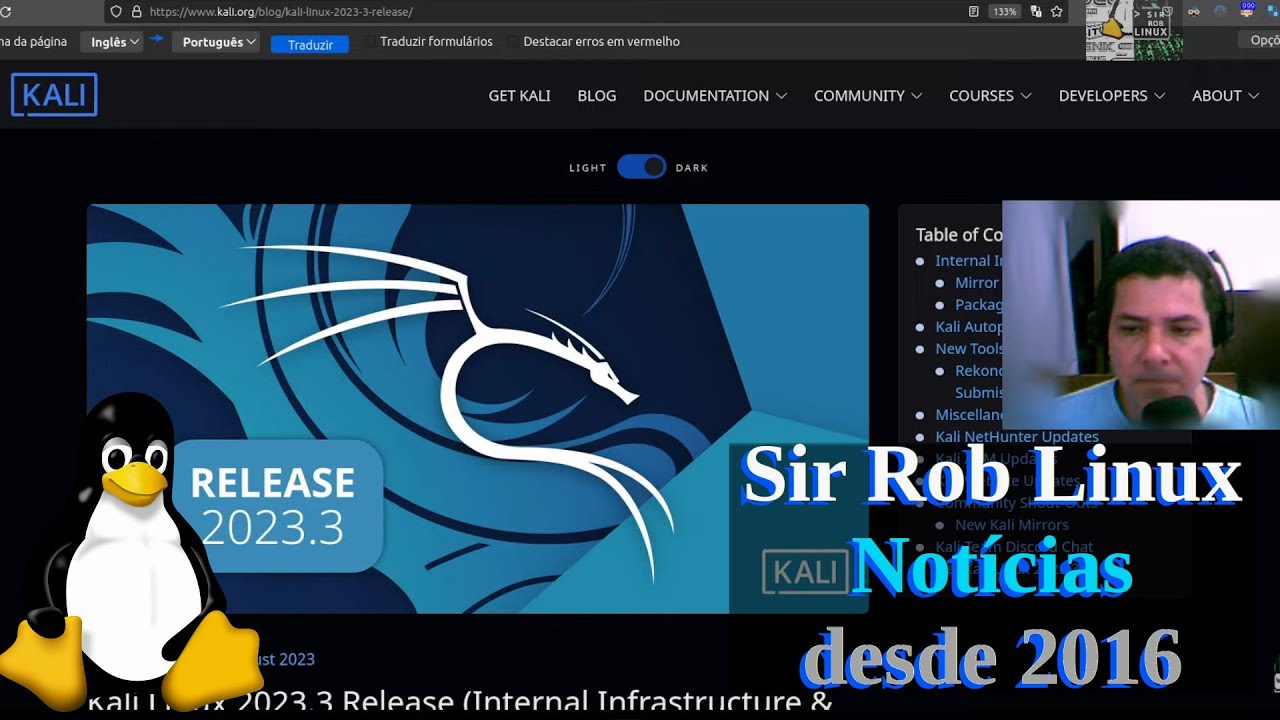Go to the Blog page
1280x720 pixels.
pos(597,96)
